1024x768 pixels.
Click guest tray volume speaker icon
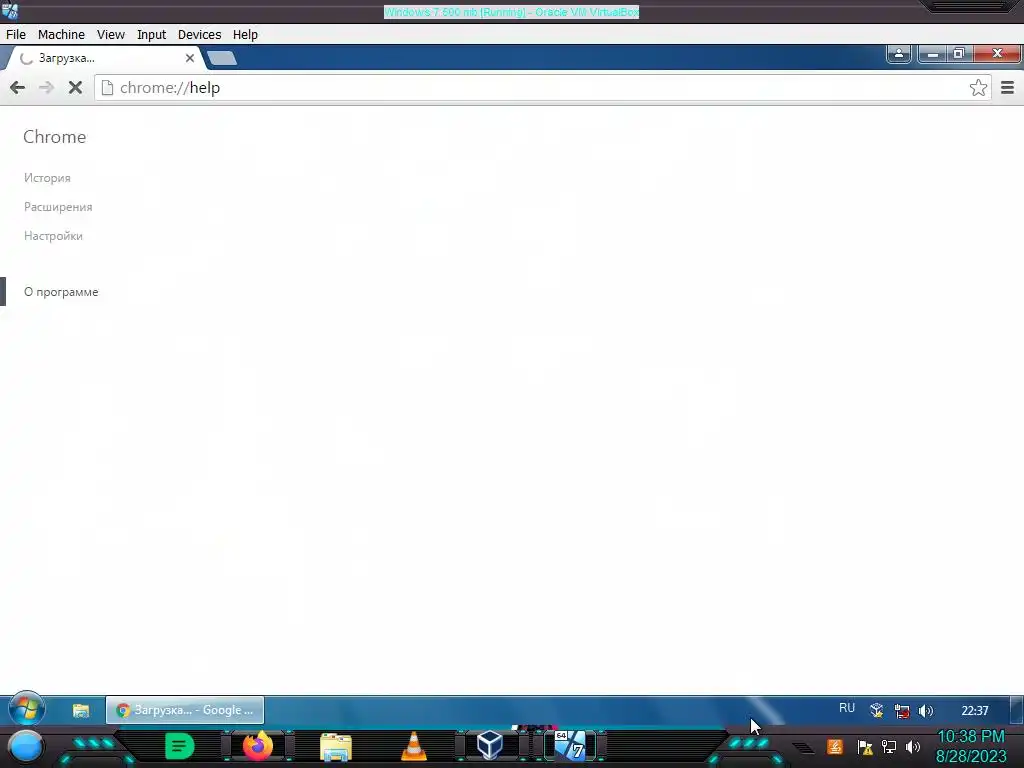[926, 711]
